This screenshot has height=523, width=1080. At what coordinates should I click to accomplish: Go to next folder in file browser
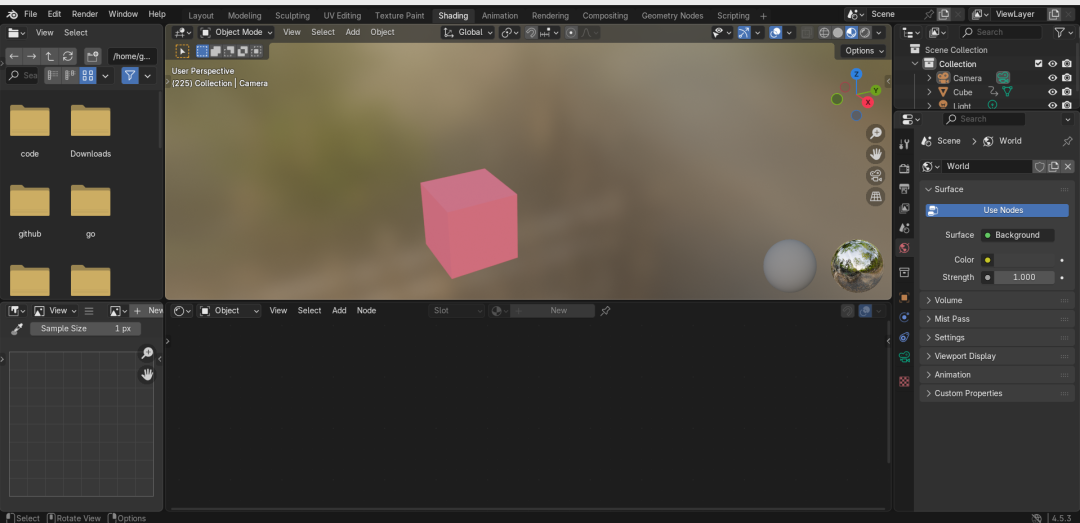pyautogui.click(x=31, y=57)
